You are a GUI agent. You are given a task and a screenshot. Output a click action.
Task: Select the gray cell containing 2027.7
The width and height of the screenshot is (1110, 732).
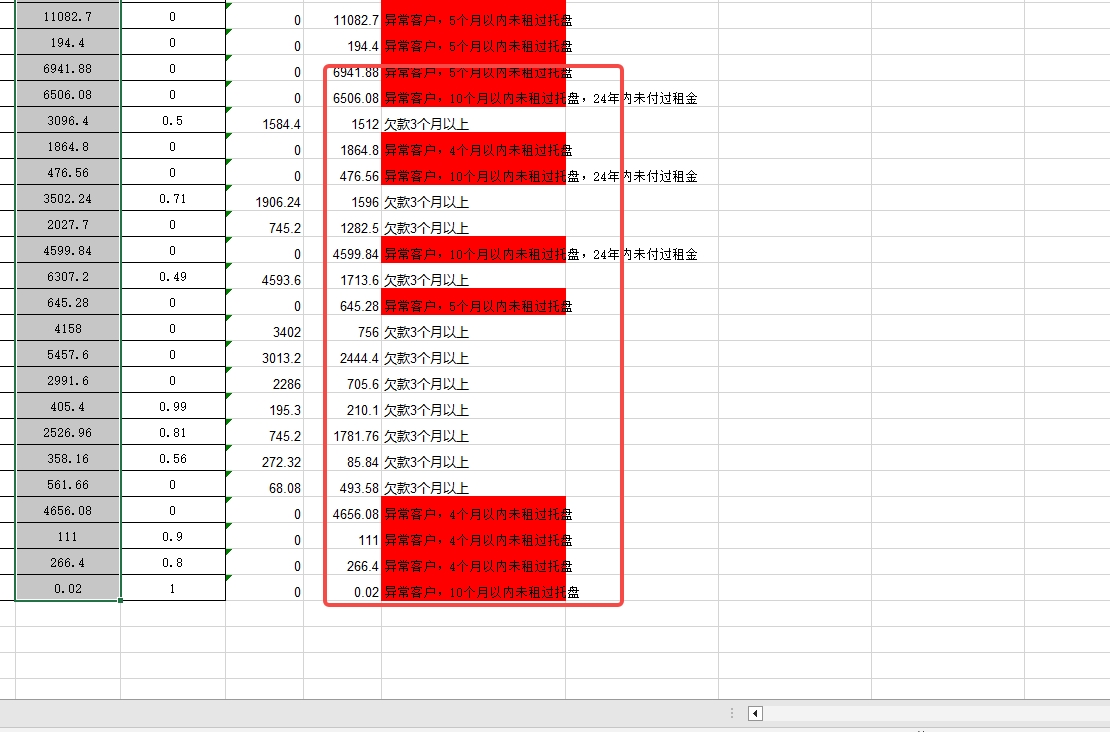tap(68, 224)
